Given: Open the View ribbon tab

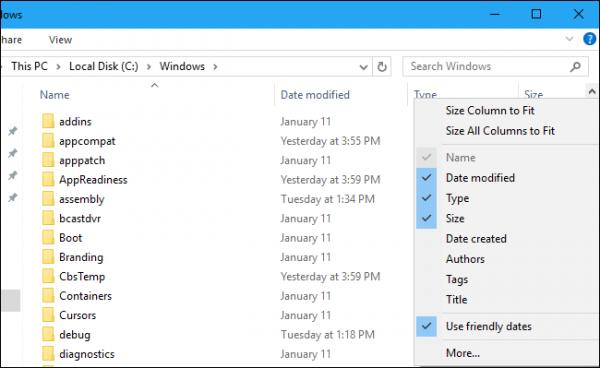Looking at the screenshot, I should (x=60, y=40).
